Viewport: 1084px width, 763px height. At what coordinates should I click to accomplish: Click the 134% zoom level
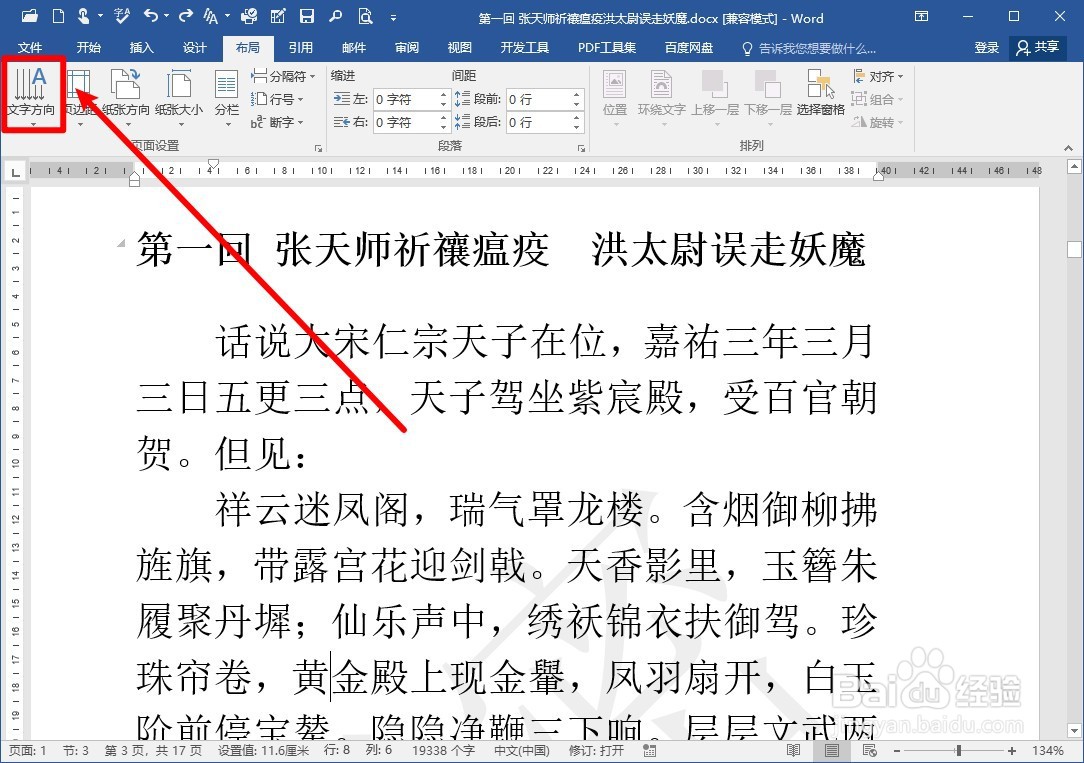pos(1047,750)
